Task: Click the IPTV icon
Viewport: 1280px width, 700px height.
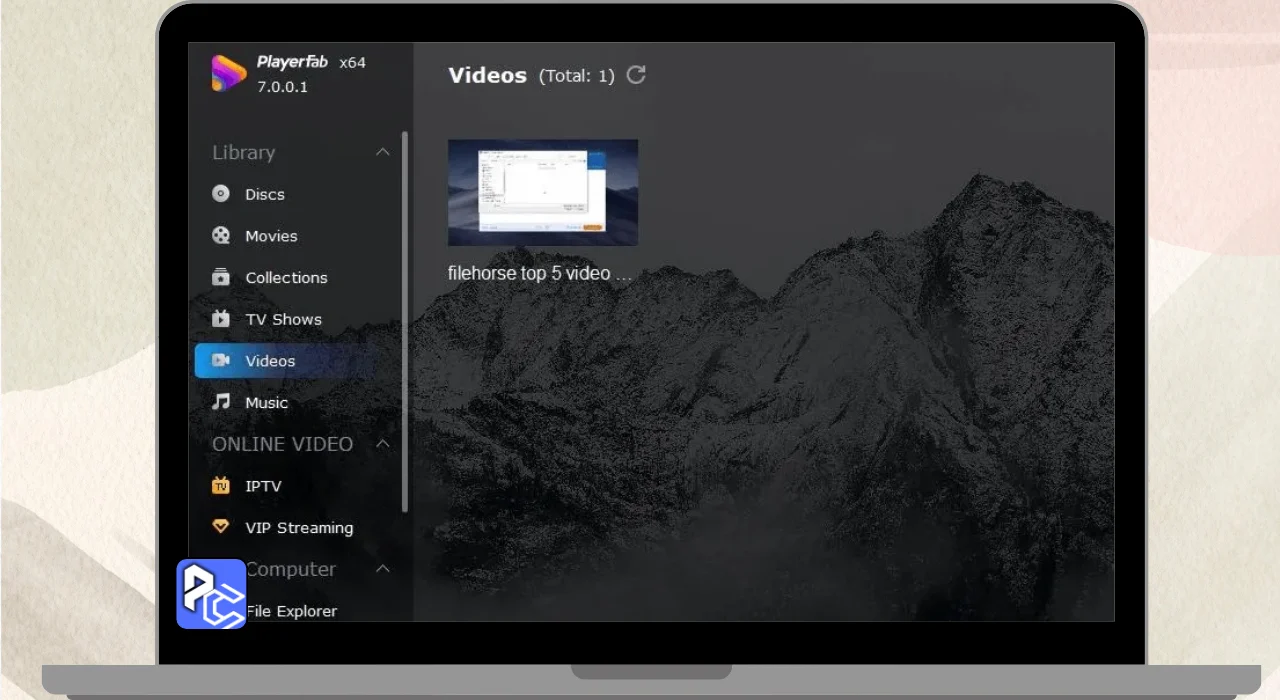Action: [x=221, y=486]
